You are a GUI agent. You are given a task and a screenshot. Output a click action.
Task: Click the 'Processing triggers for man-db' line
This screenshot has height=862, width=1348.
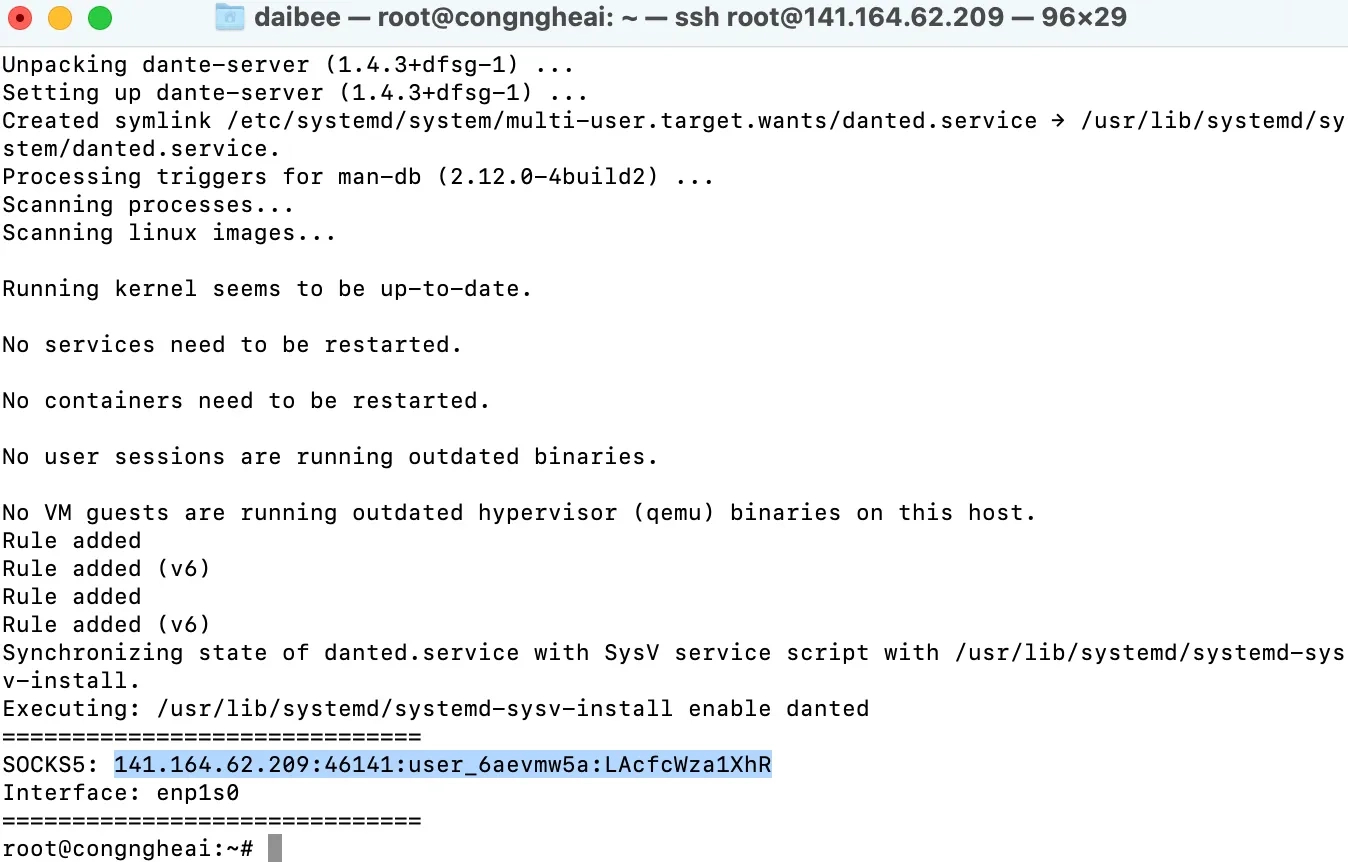358,177
